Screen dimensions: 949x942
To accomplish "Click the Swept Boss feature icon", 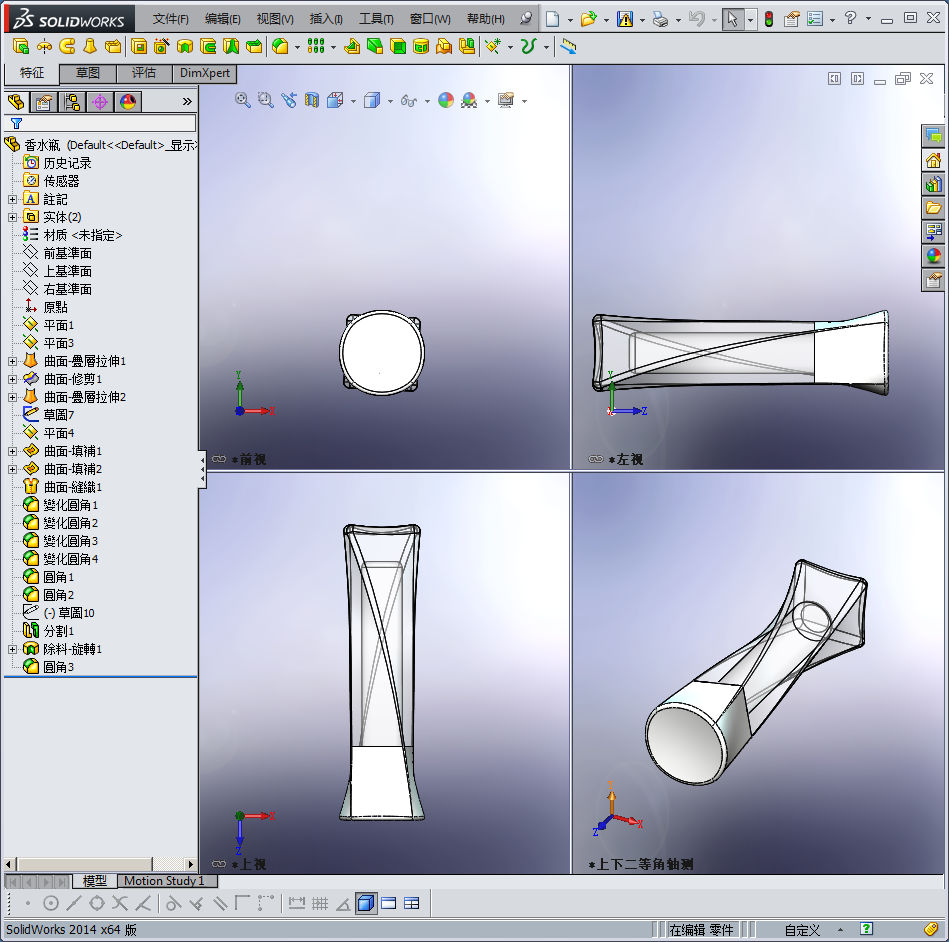I will coord(67,47).
